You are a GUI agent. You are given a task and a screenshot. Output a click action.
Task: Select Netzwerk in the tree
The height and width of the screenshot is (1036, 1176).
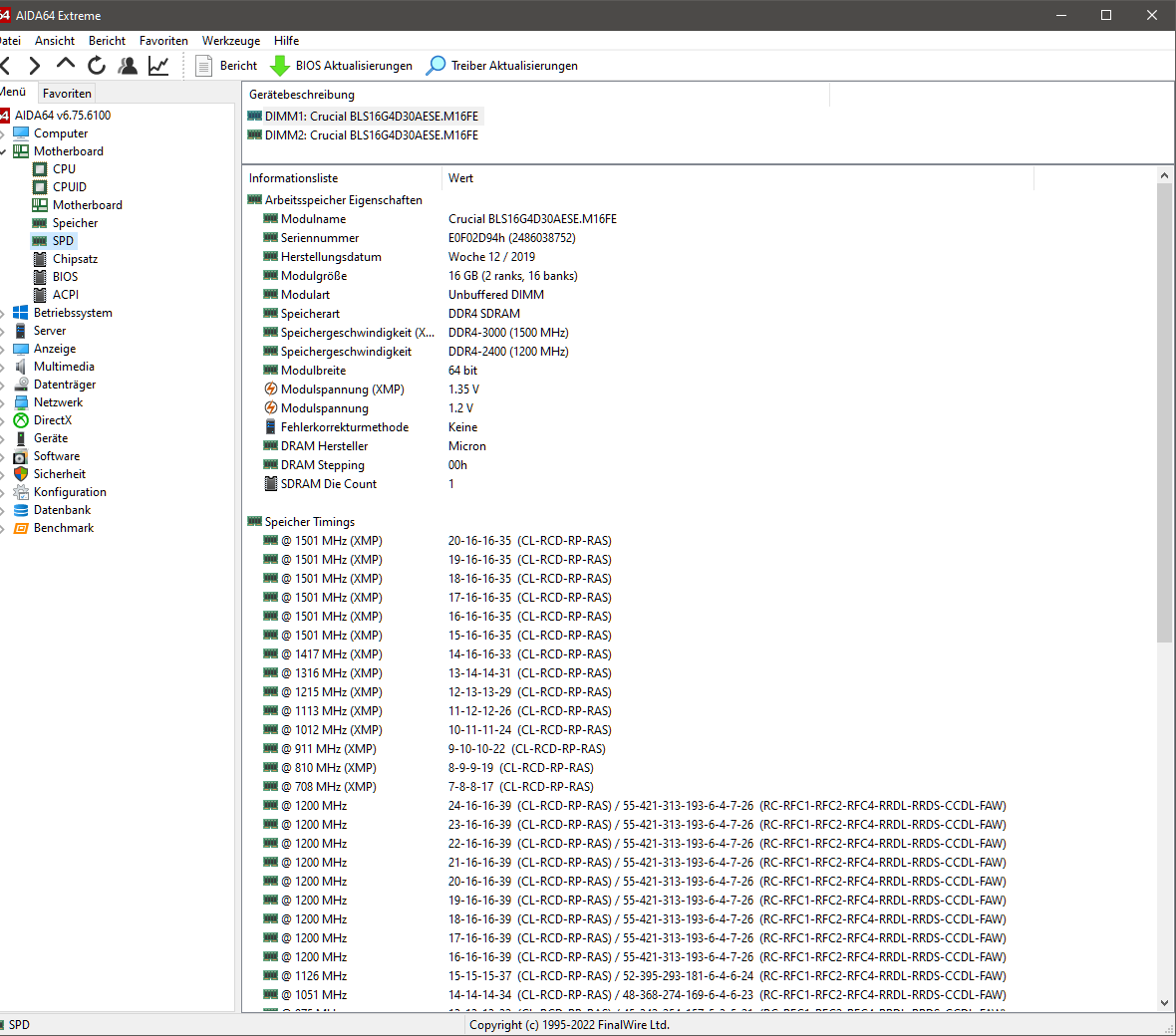coord(58,402)
